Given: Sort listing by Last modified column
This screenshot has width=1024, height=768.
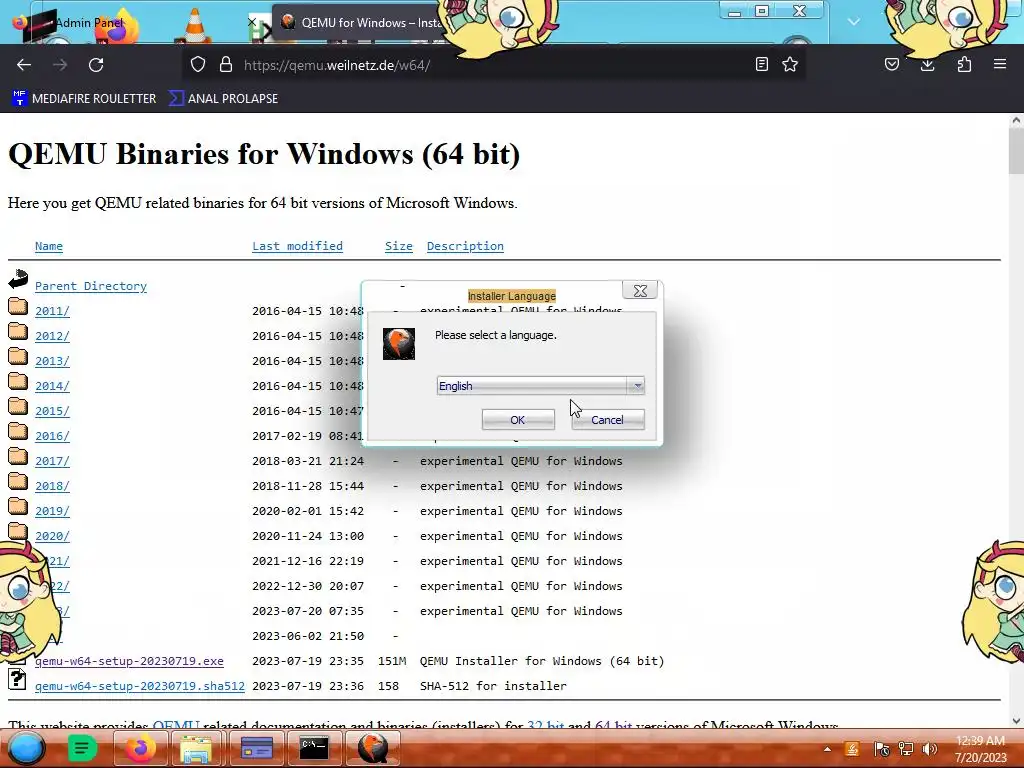Looking at the screenshot, I should 297,246.
